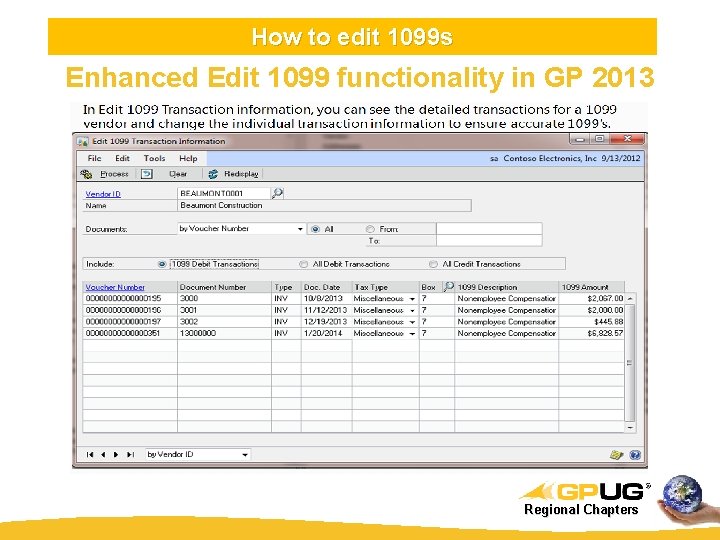Screen dimensions: 720x540
Task: Click document number 3001 cell
Action: pos(224,310)
